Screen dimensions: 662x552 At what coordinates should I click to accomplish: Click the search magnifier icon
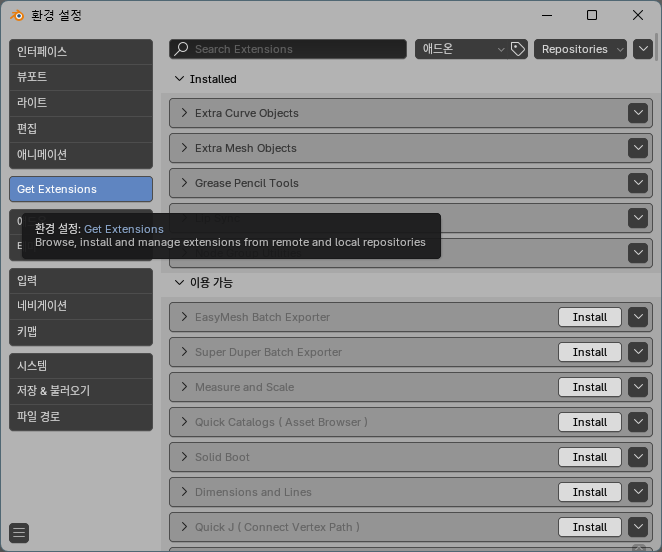point(182,49)
